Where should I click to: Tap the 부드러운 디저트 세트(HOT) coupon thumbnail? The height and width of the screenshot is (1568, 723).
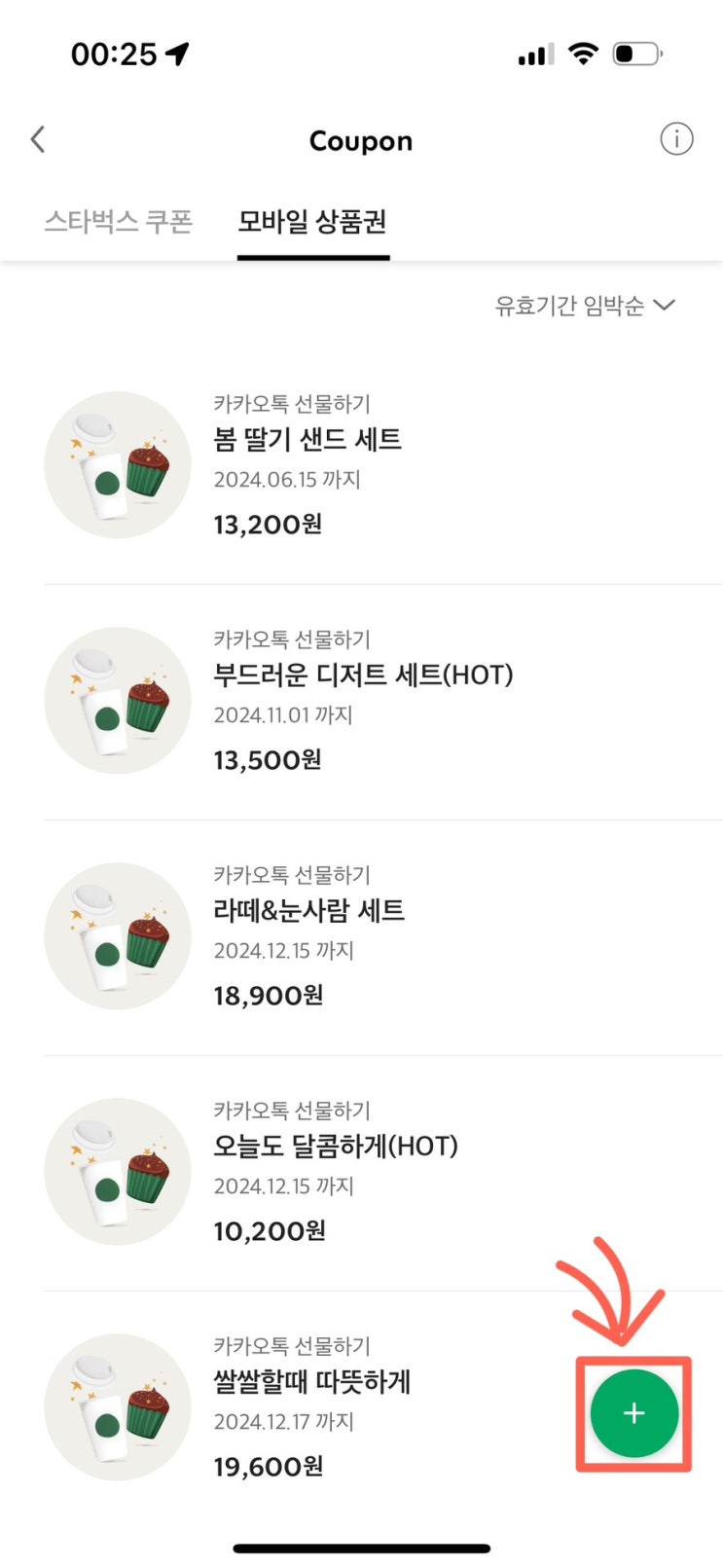[118, 701]
